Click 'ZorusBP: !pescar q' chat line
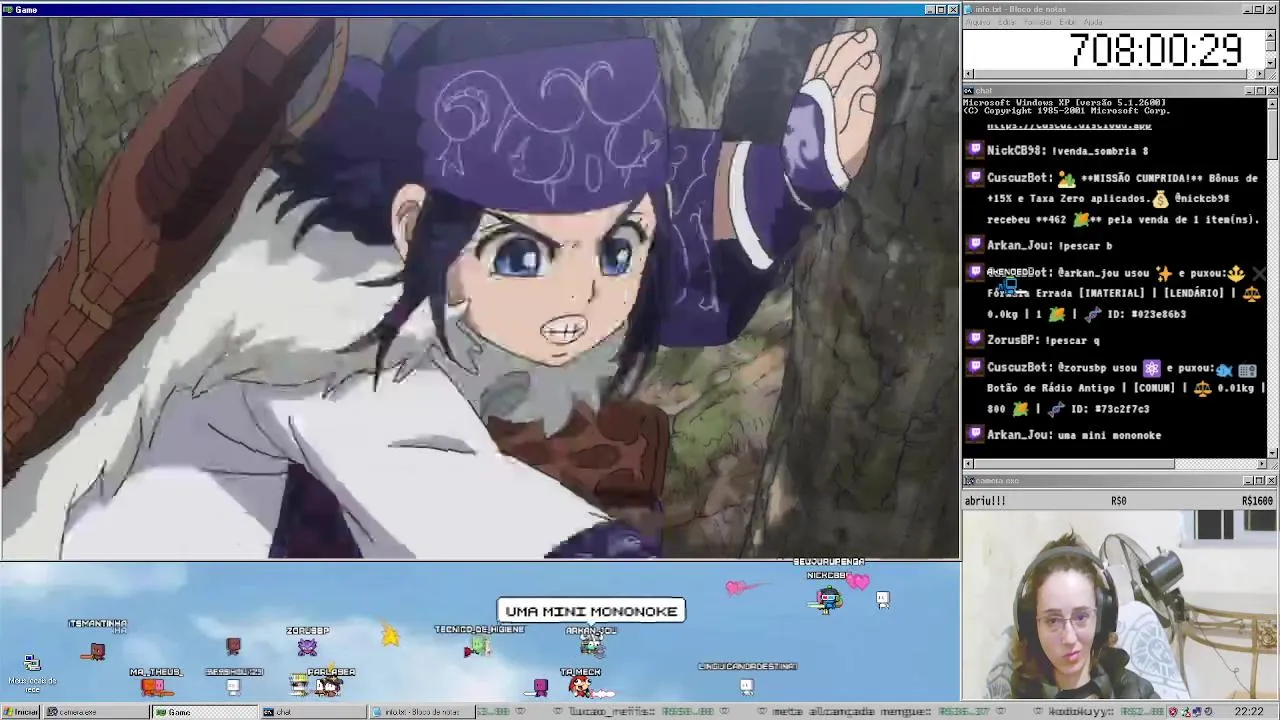 click(x=1043, y=340)
